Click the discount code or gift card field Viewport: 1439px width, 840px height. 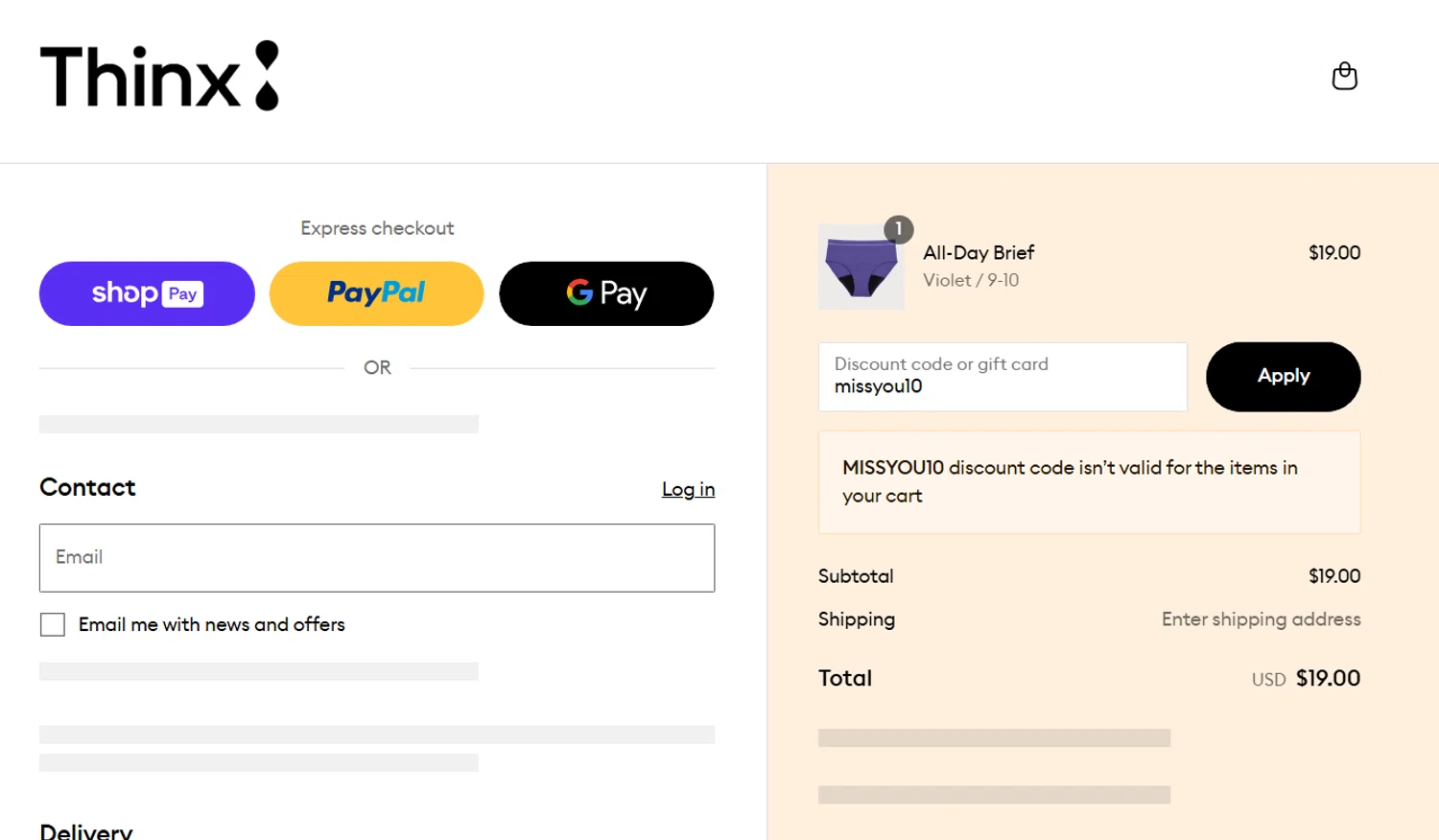pos(1003,377)
